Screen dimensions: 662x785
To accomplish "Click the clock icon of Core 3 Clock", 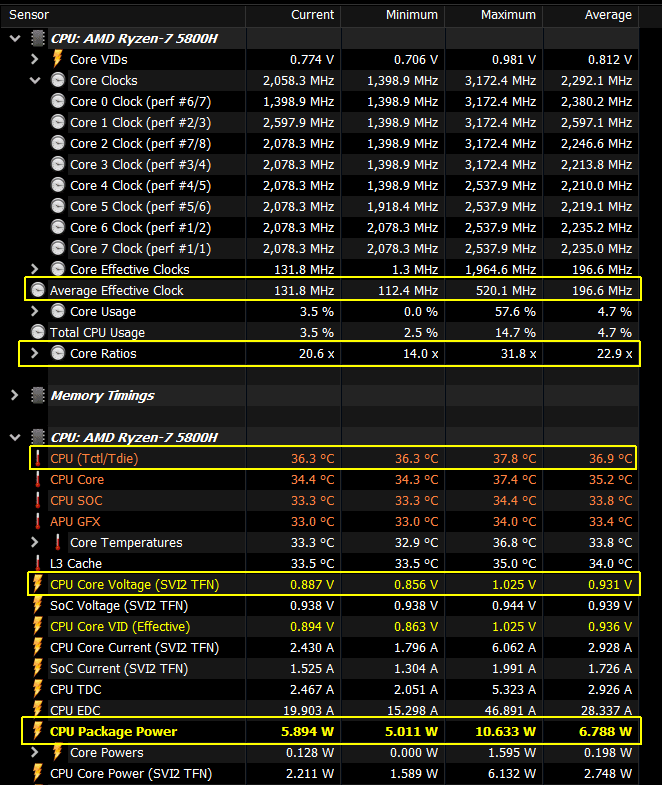I will tap(58, 164).
